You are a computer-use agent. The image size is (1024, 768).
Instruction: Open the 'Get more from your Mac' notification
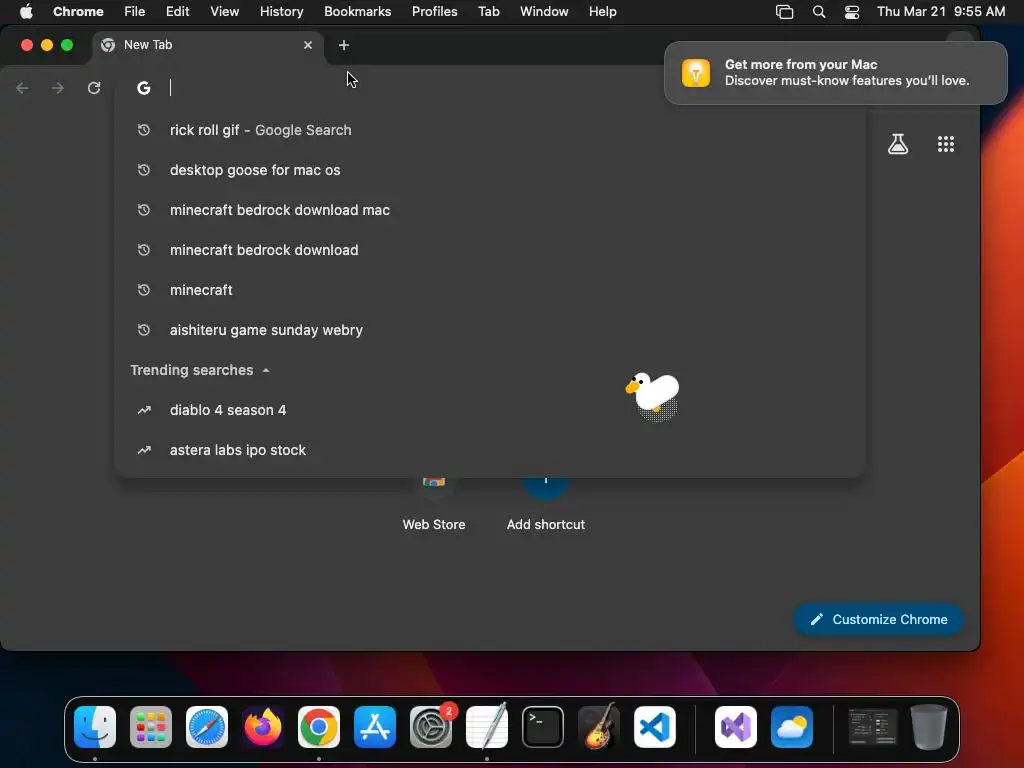pos(835,72)
